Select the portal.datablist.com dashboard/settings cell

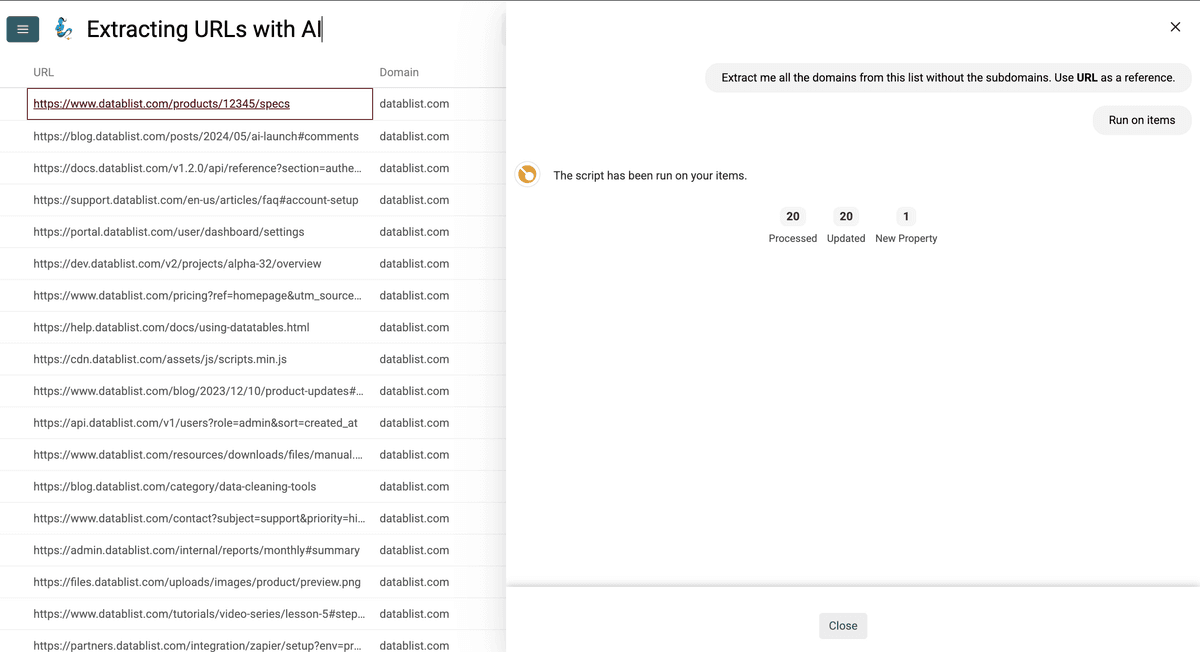200,232
